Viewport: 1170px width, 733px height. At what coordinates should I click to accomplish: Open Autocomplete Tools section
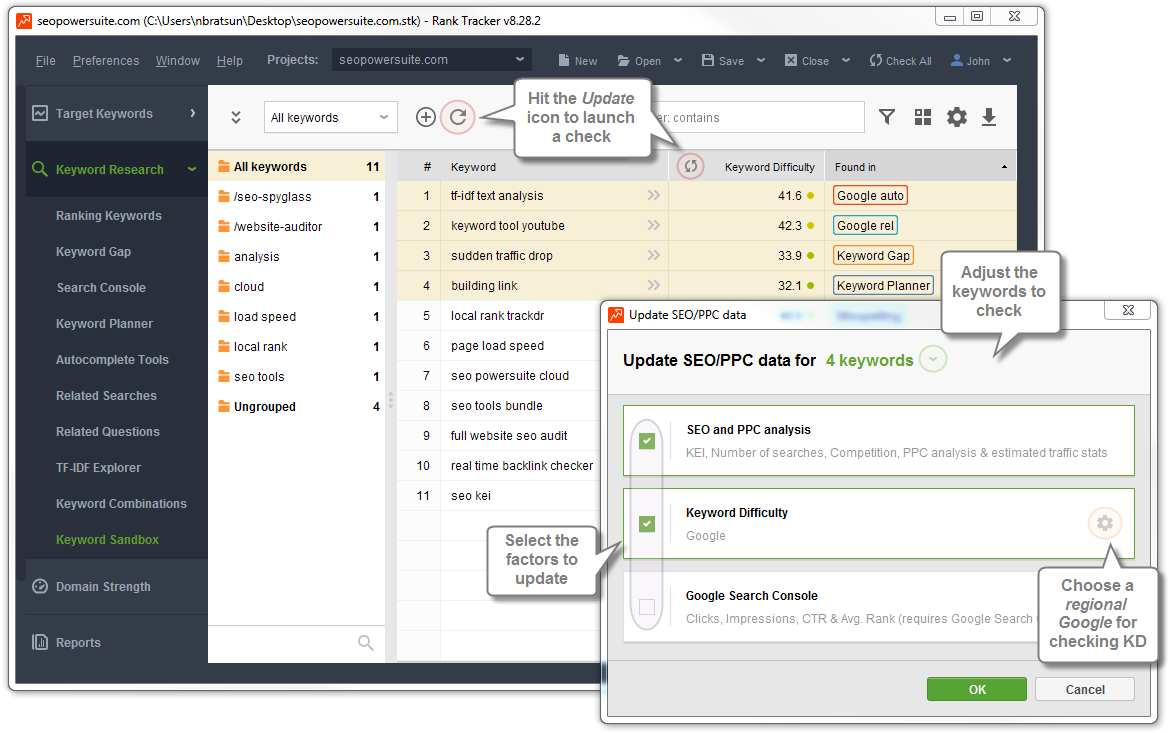point(113,359)
